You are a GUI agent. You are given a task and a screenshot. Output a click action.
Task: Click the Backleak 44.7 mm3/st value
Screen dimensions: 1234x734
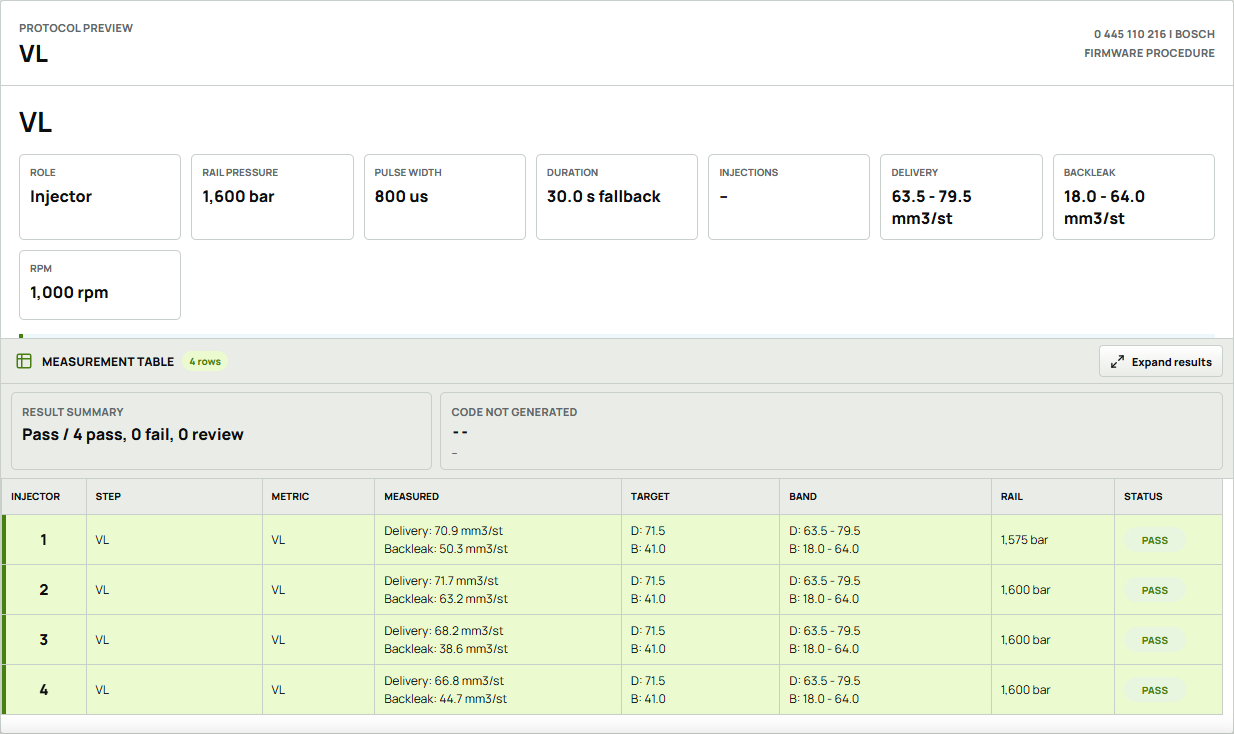point(445,699)
